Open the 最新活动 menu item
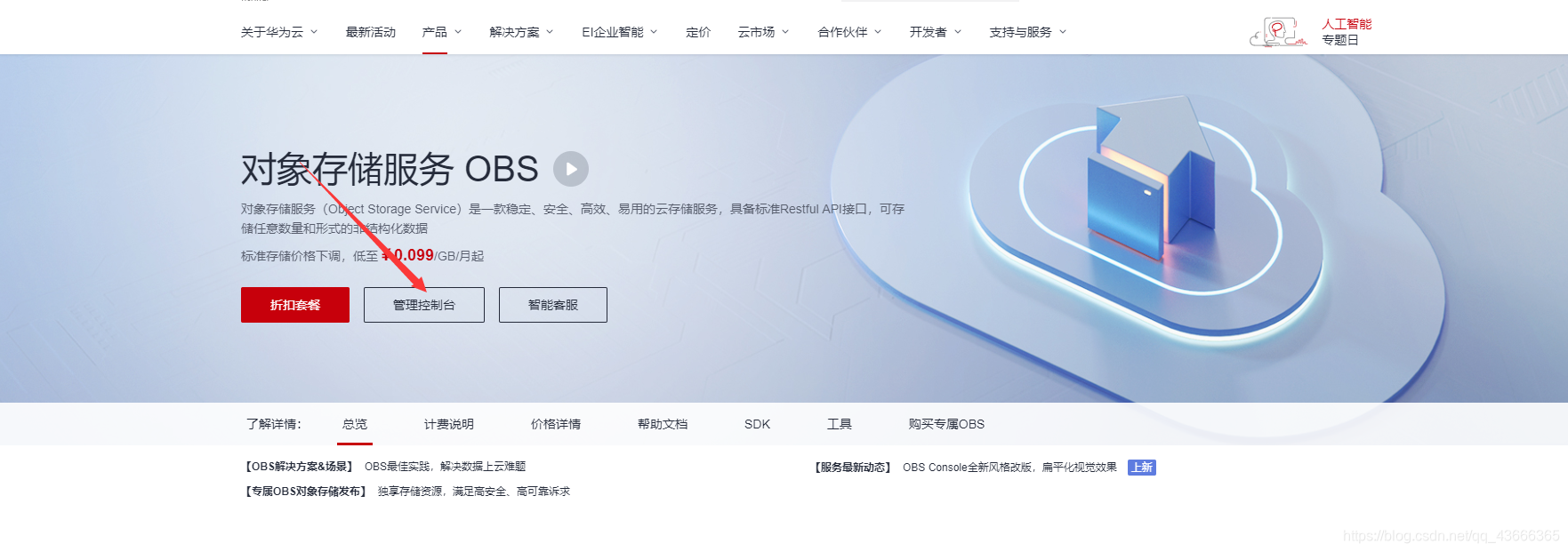The height and width of the screenshot is (552, 1568). coord(371,32)
